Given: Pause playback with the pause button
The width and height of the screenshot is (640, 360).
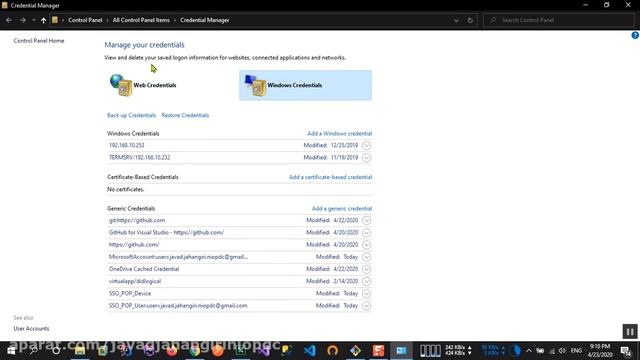Looking at the screenshot, I should (x=630, y=331).
